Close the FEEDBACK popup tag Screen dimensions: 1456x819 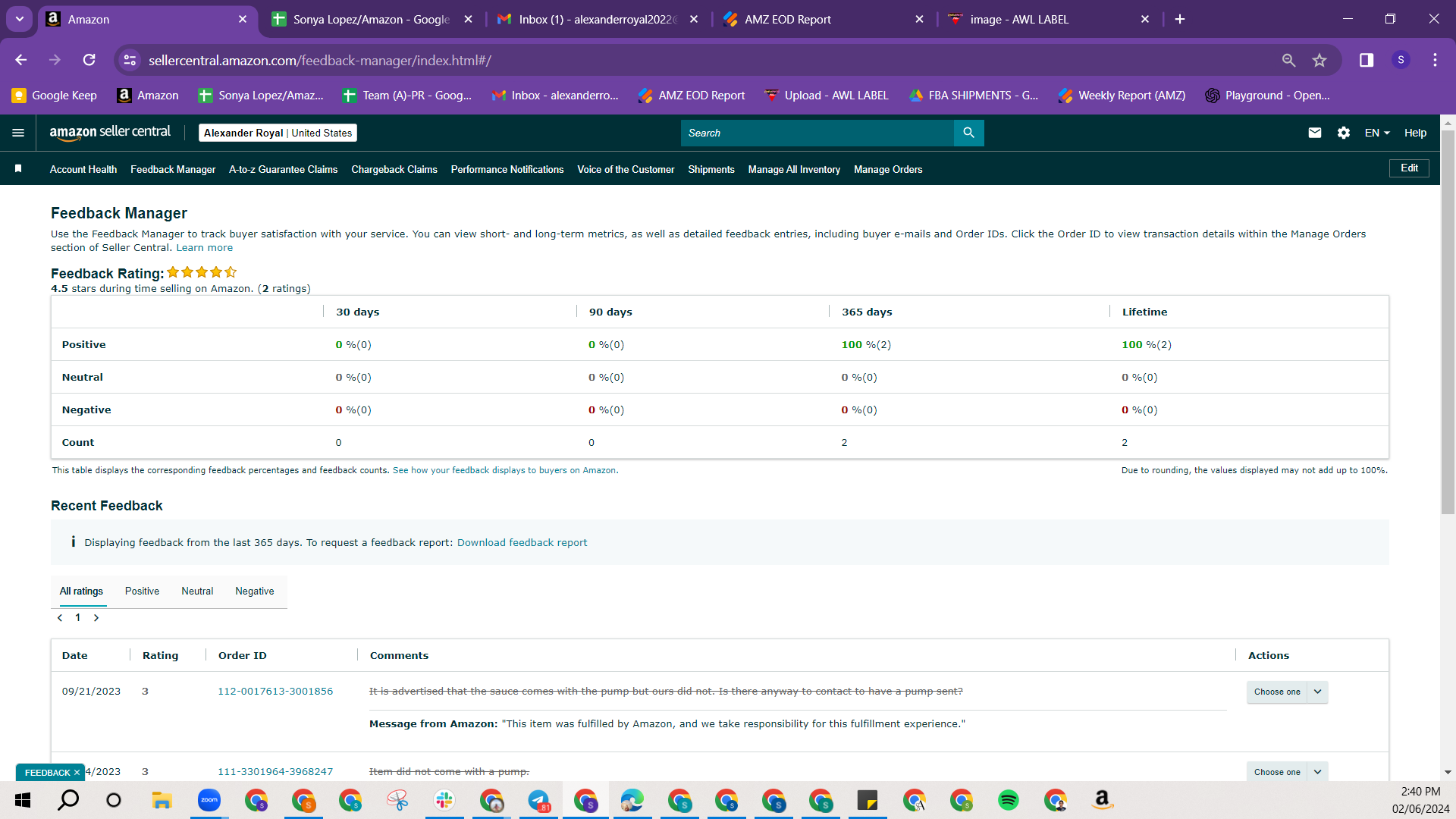pos(77,773)
